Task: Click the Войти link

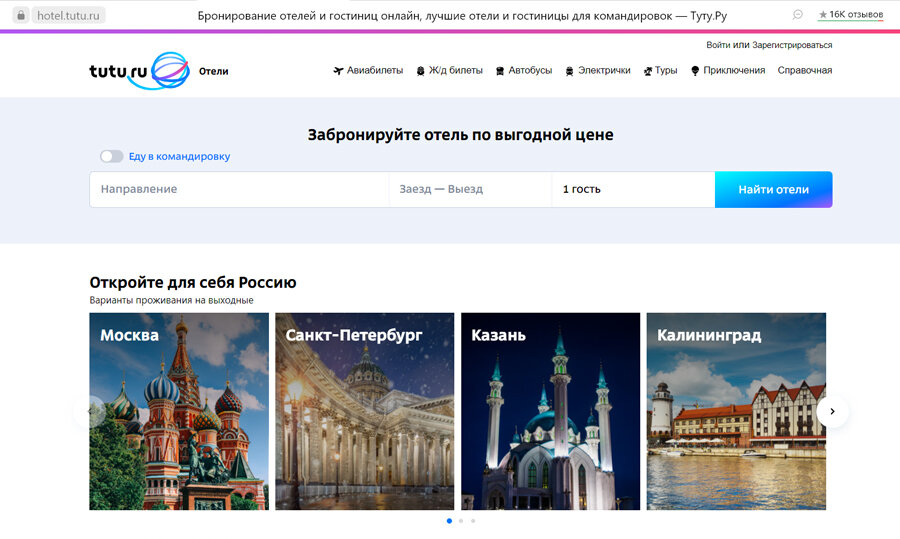Action: 717,45
